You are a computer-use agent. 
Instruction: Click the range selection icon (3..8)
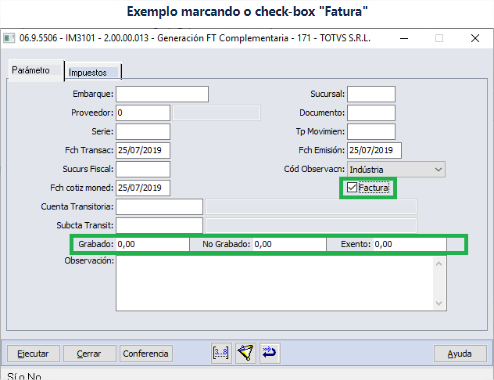pyautogui.click(x=221, y=353)
